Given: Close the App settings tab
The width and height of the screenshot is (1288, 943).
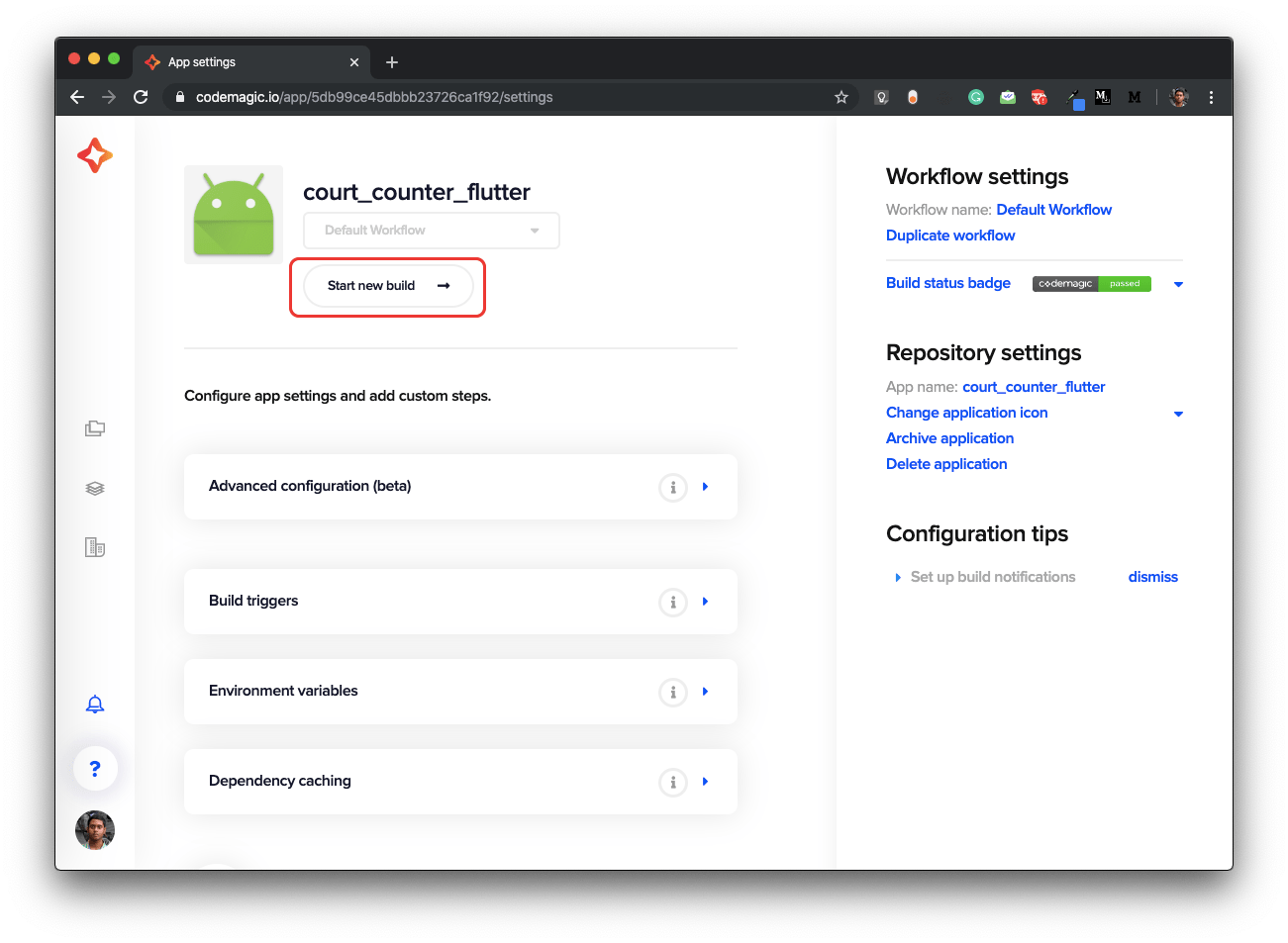Looking at the screenshot, I should click(x=354, y=62).
